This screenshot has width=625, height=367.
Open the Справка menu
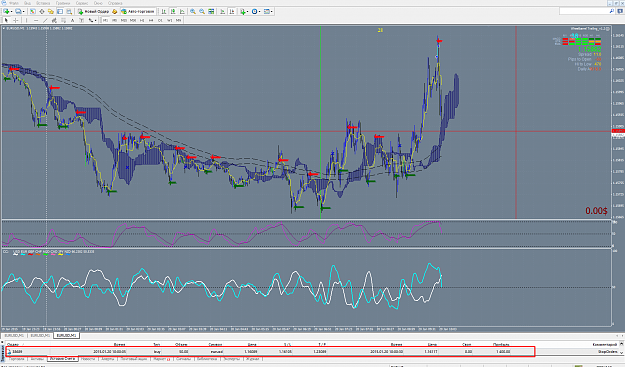pos(115,3)
